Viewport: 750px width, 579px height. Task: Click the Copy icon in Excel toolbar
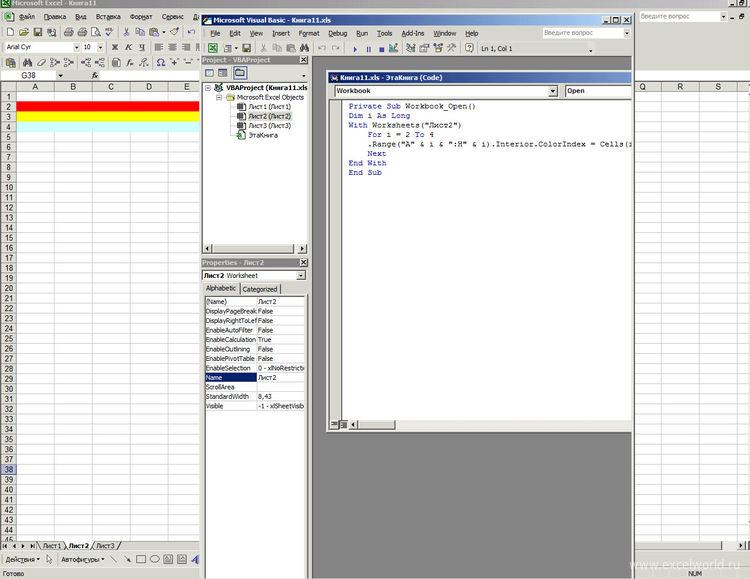point(140,32)
